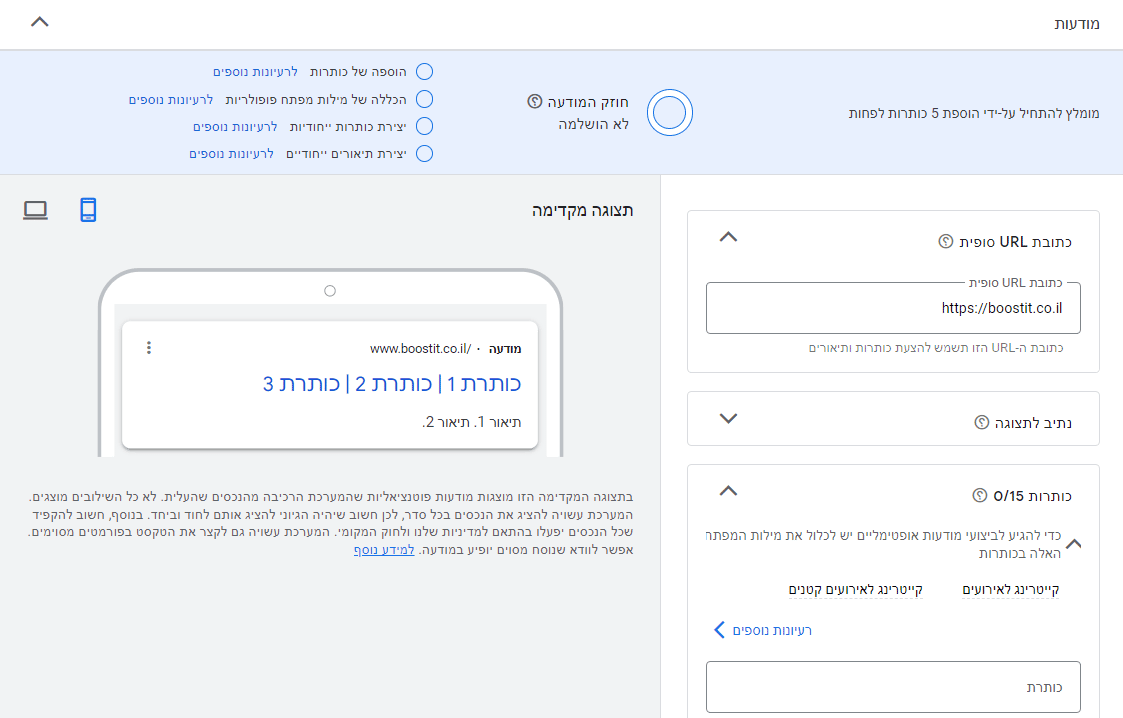
Task: Collapse the כותרות 0/15 card
Action: click(x=728, y=491)
